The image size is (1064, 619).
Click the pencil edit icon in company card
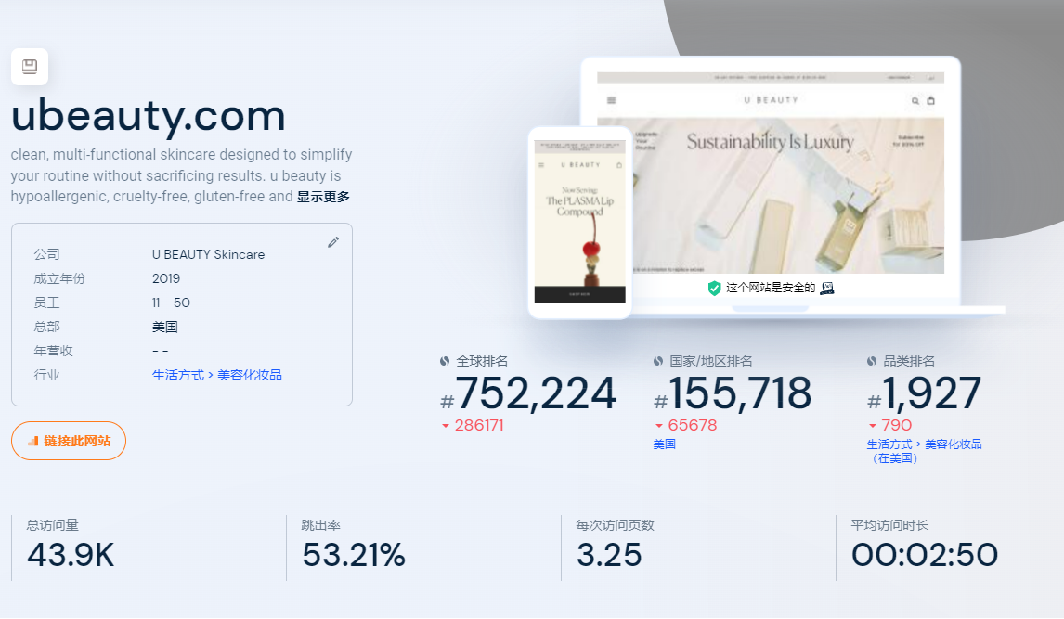tap(333, 242)
